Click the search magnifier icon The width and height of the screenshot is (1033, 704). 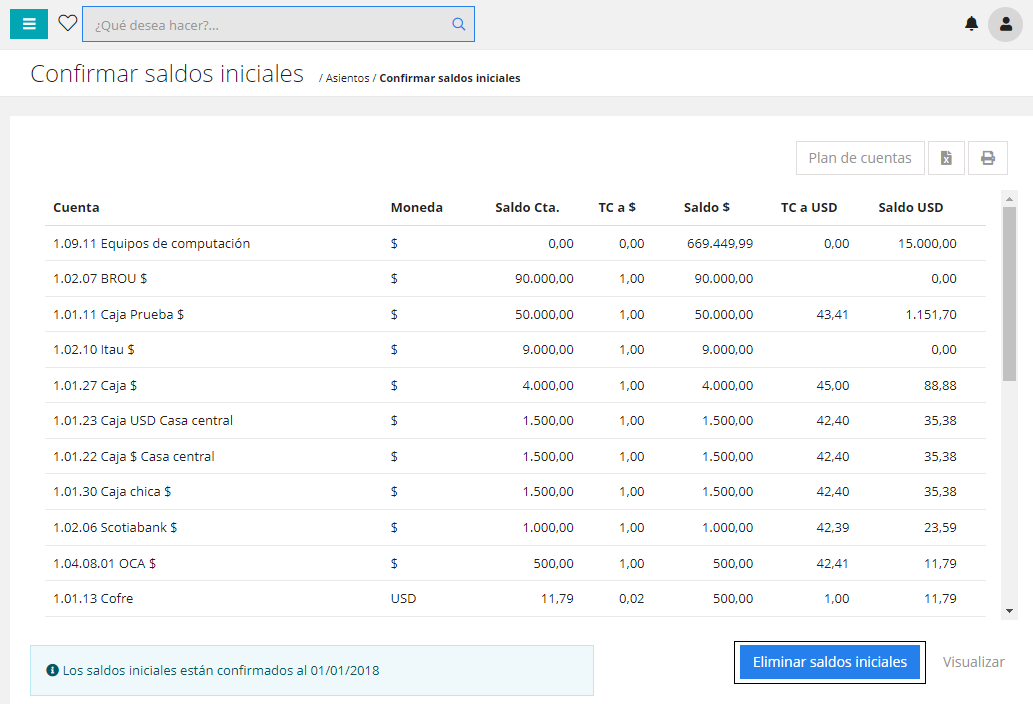coord(458,25)
